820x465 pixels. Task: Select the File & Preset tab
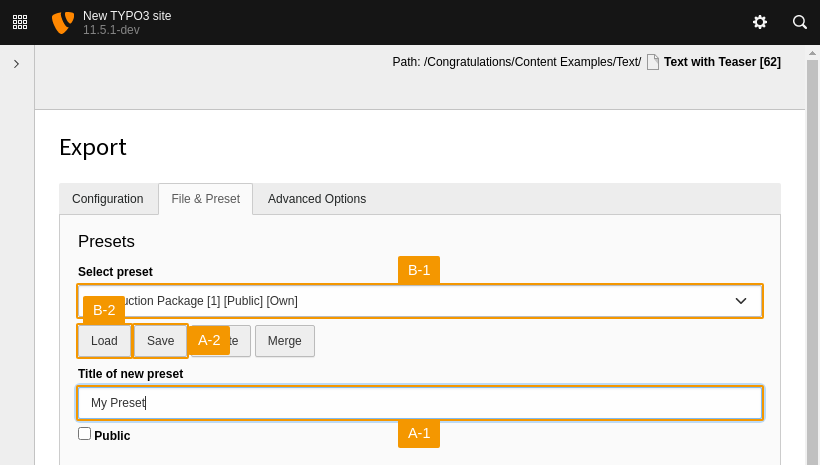point(205,199)
